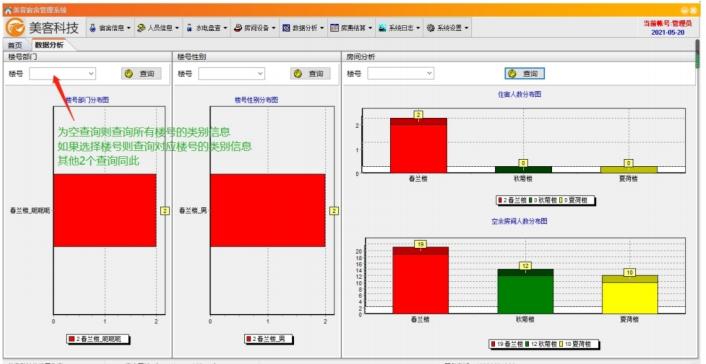The height and width of the screenshot is (364, 706).
Task: Click the title of the lower-right room chart
Action: pyautogui.click(x=519, y=222)
